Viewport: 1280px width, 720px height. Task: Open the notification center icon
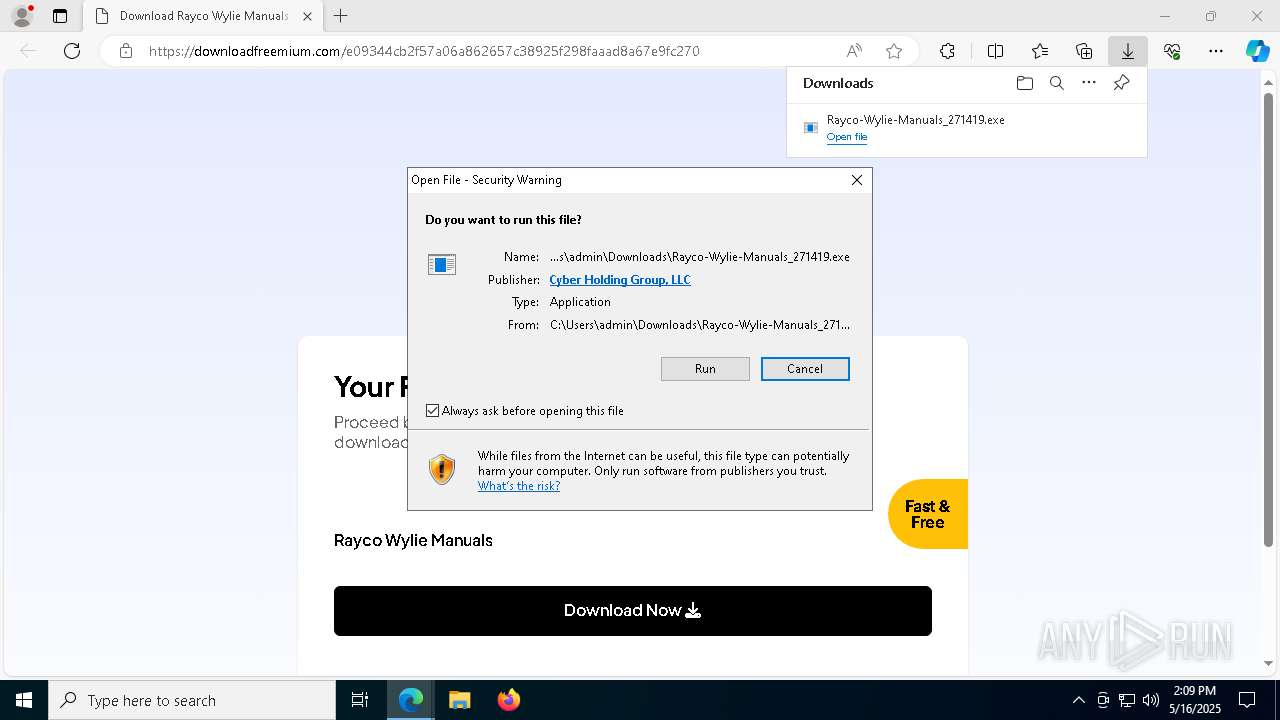[x=1248, y=700]
